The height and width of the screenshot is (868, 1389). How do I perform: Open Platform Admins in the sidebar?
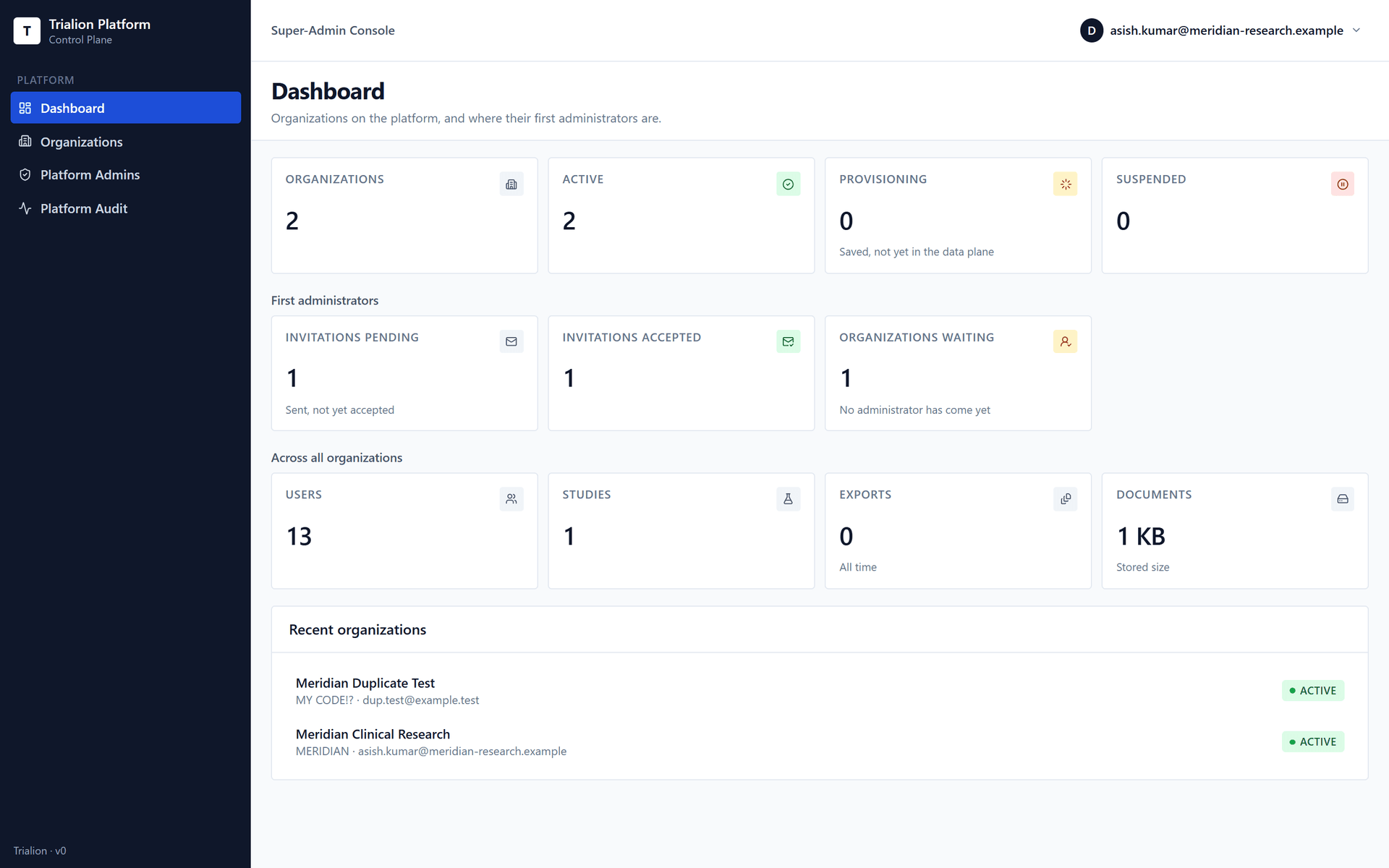[126, 175]
